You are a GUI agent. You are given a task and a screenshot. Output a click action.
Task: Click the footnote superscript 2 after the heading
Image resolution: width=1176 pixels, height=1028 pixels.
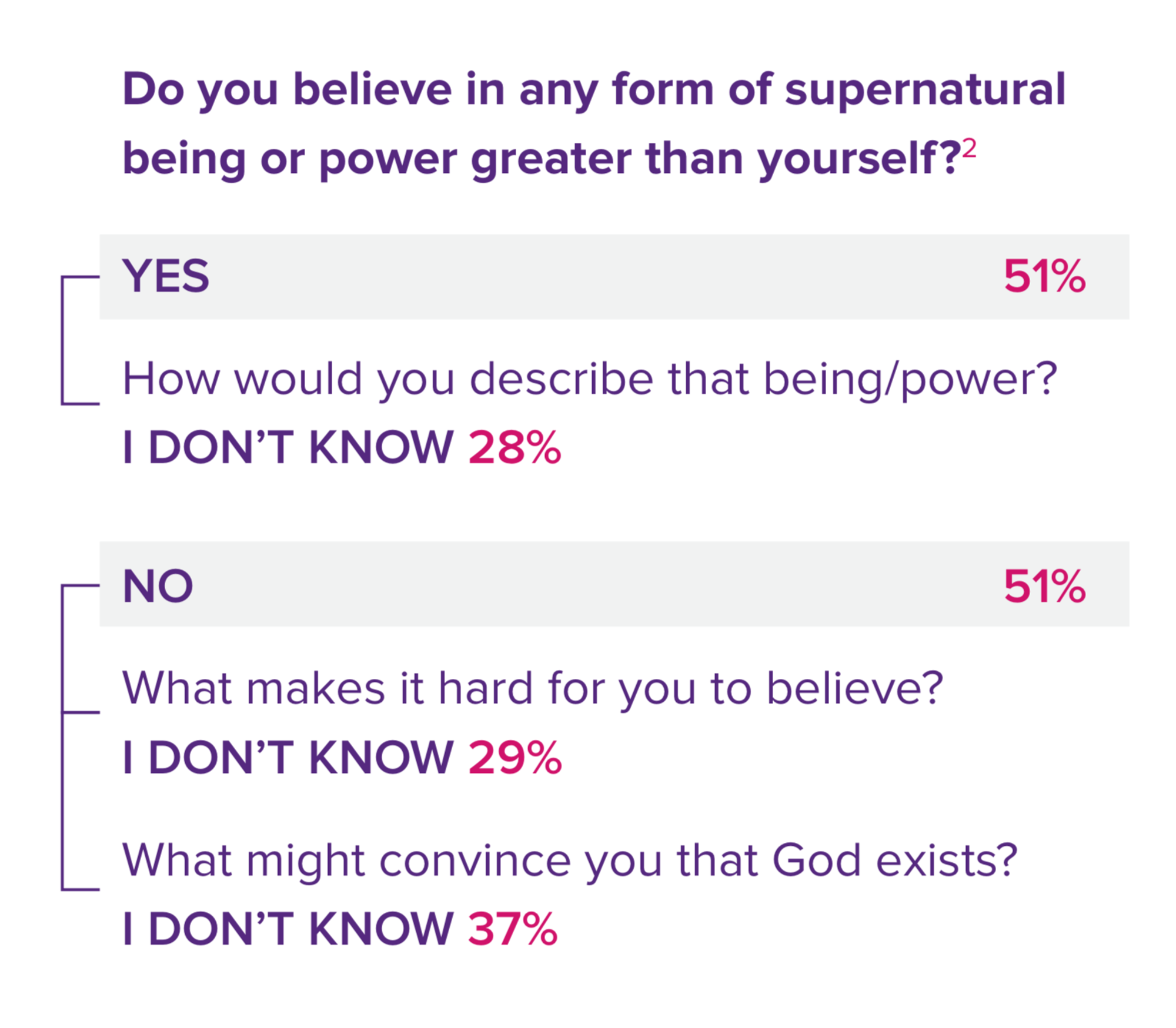pos(969,148)
